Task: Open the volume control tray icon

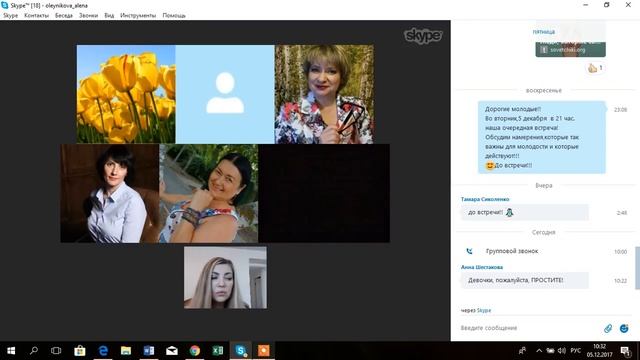Action: click(x=562, y=351)
